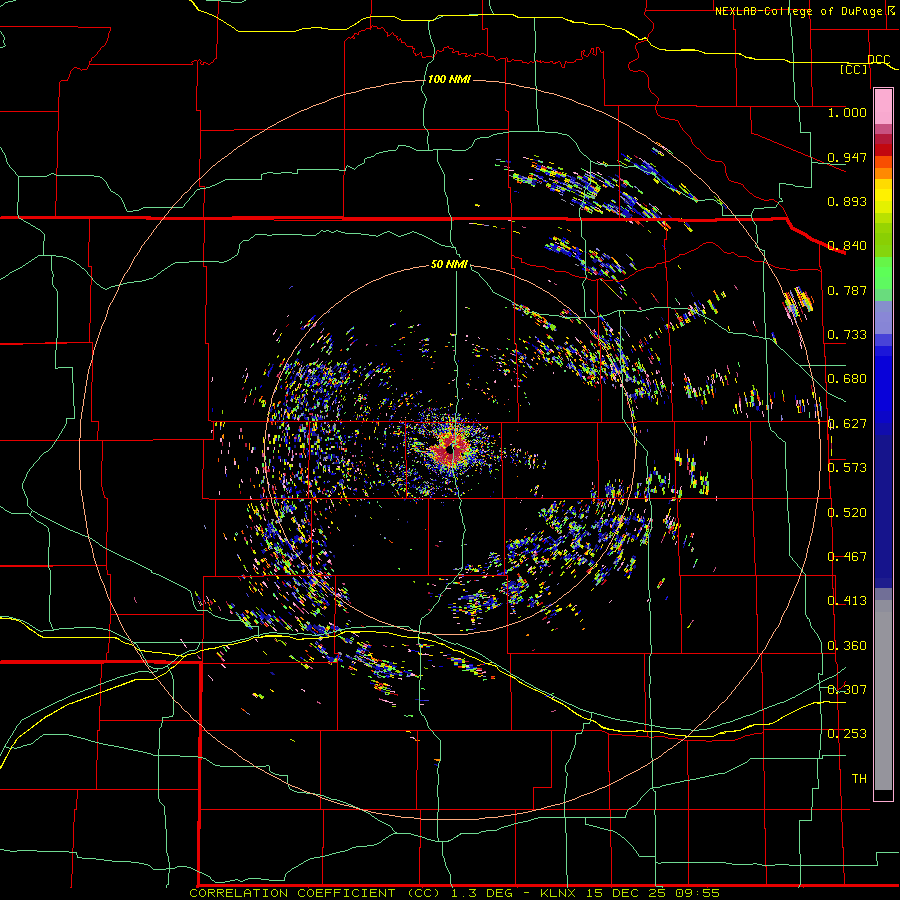Pick the pink segment of the color bar
The height and width of the screenshot is (900, 900).
click(883, 107)
